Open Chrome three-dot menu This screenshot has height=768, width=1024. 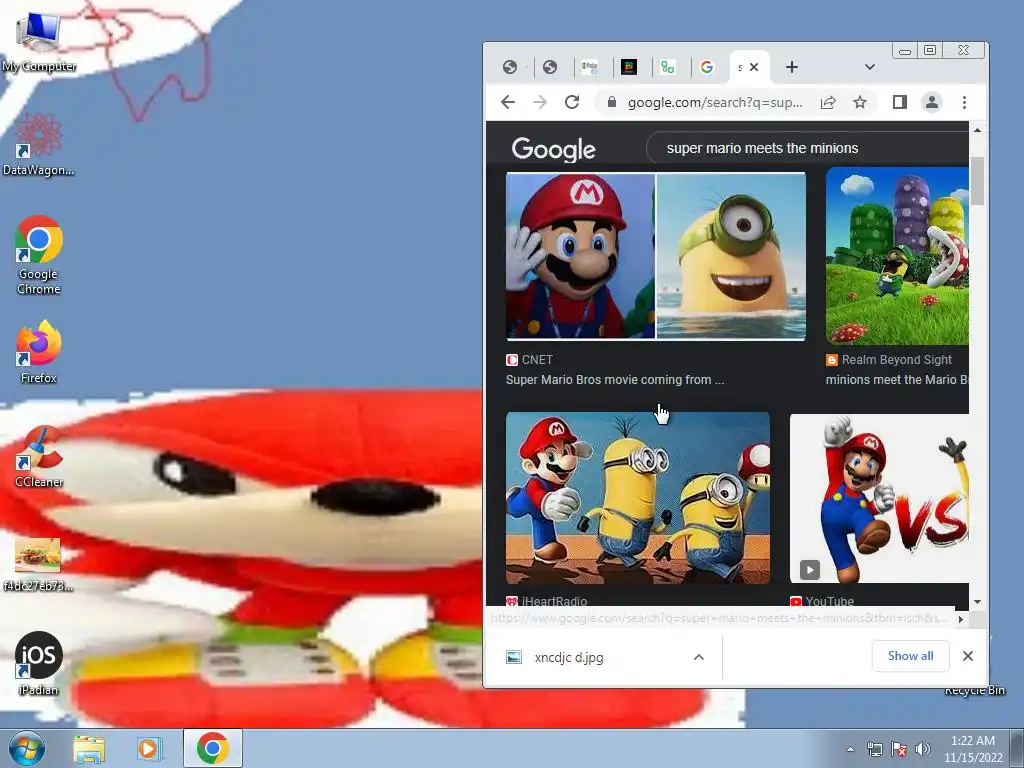tap(965, 102)
